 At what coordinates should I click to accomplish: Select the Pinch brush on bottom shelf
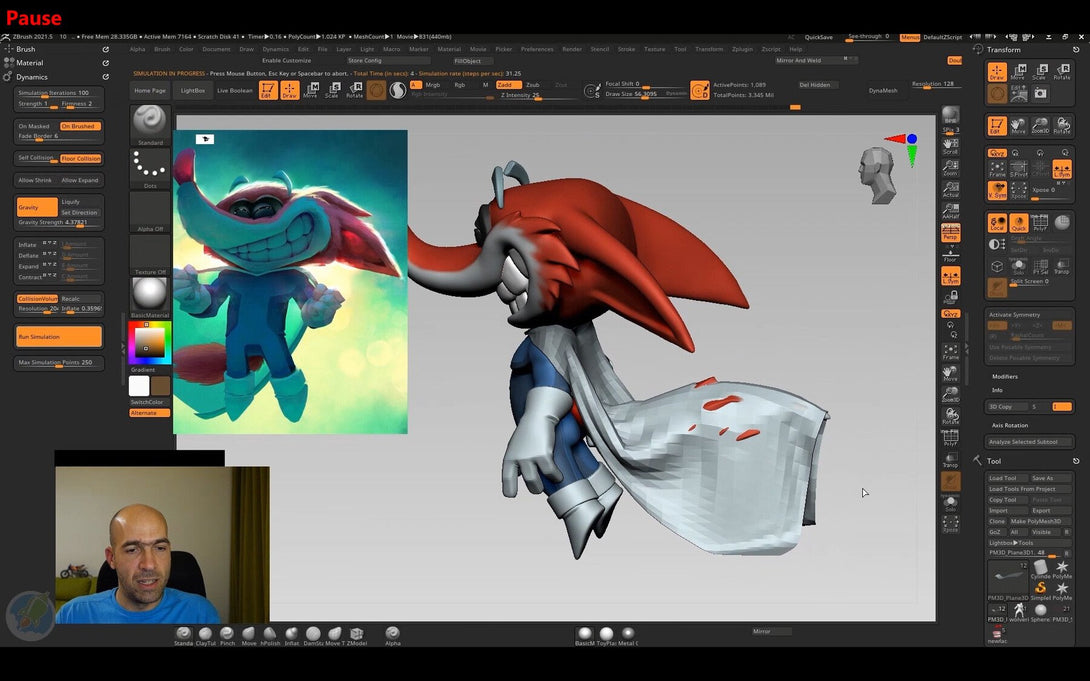(x=227, y=635)
